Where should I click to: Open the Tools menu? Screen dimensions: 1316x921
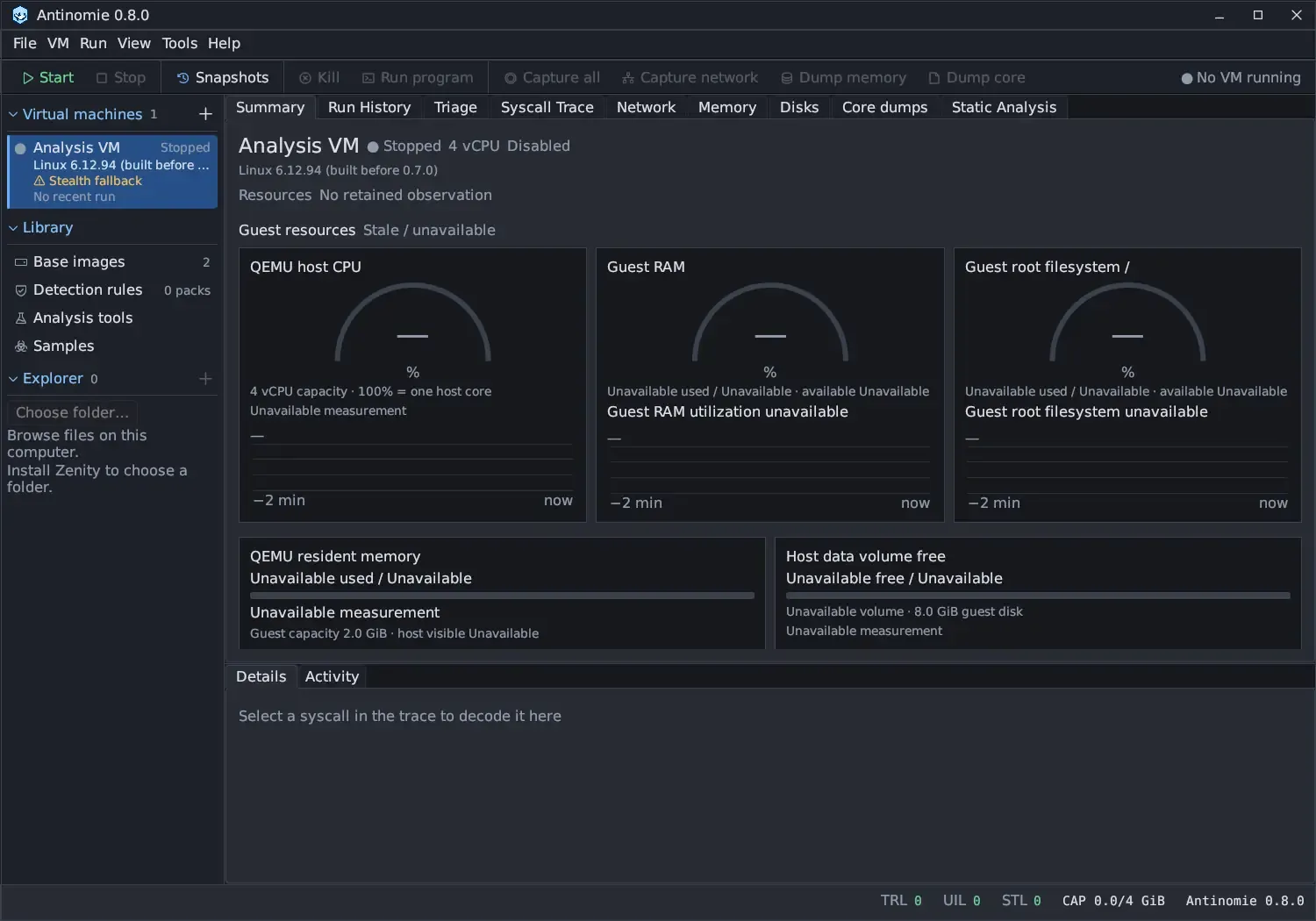(180, 43)
